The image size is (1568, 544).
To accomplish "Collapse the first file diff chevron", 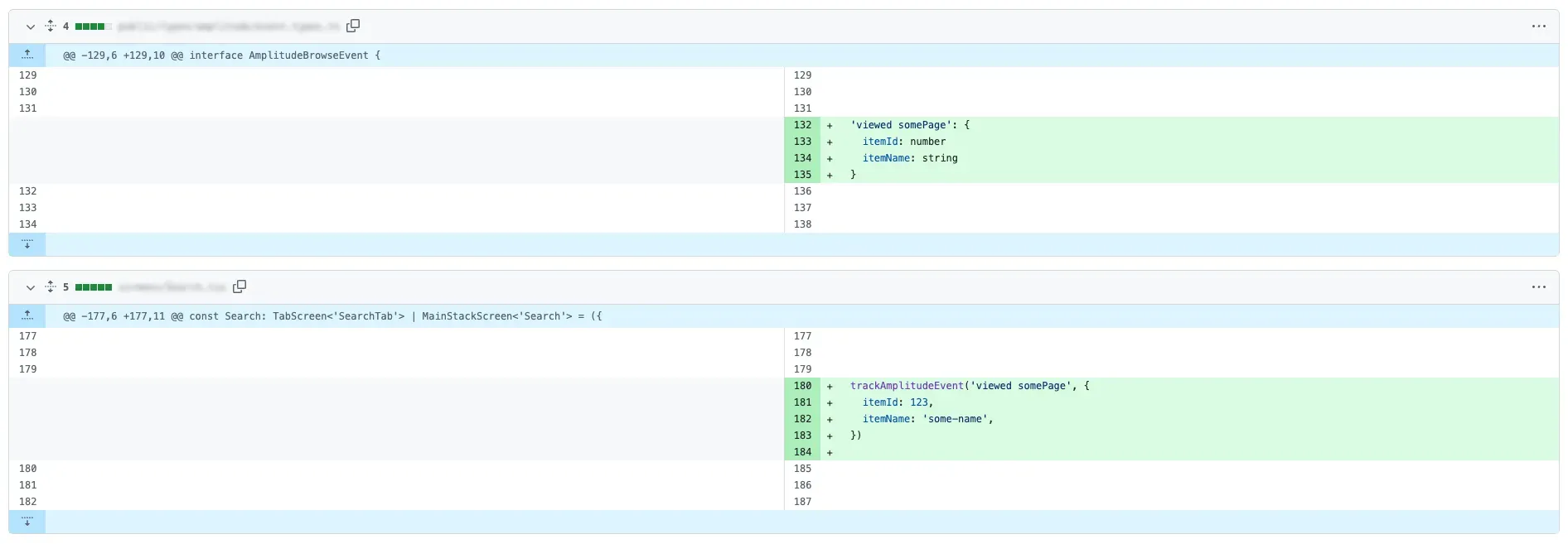I will tap(31, 26).
